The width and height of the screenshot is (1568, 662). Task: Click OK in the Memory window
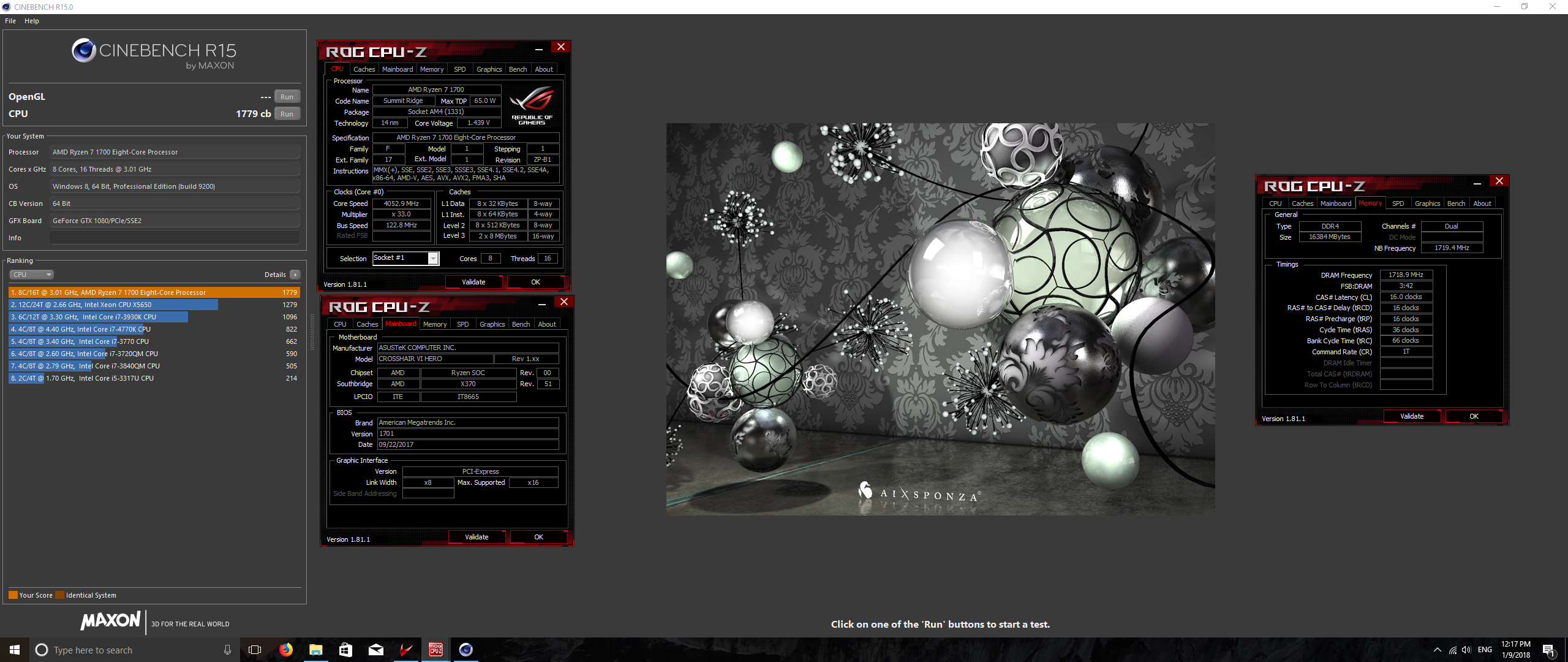1474,416
